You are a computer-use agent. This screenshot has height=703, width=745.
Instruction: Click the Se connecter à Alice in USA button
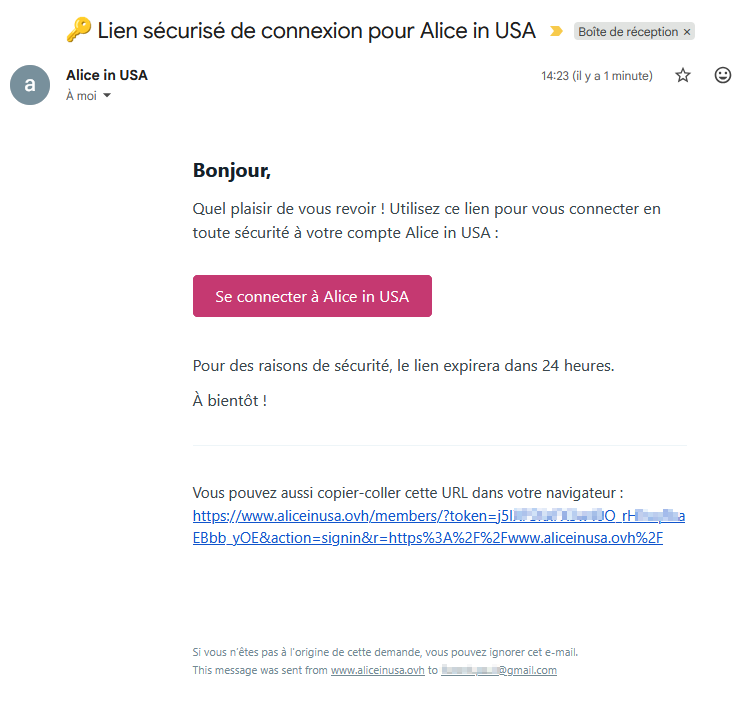pyautogui.click(x=312, y=296)
